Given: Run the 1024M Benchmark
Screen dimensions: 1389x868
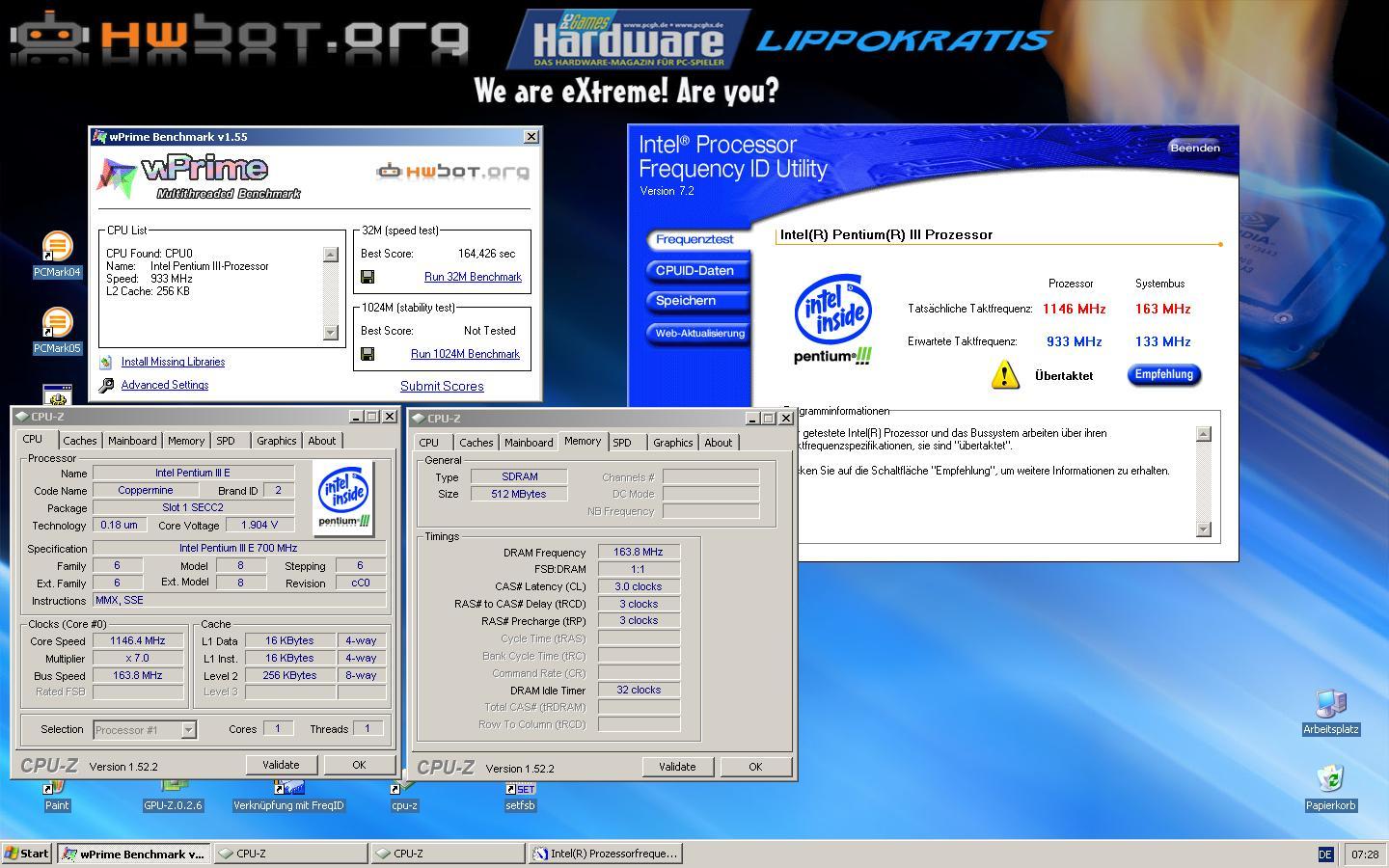Looking at the screenshot, I should click(465, 354).
